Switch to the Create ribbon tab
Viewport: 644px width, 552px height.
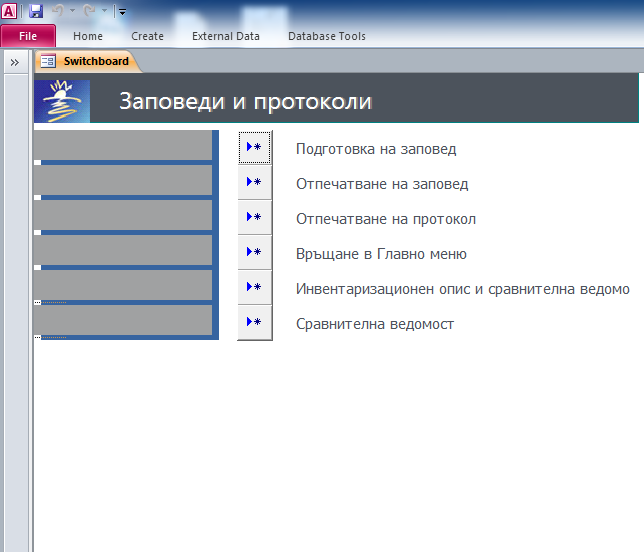(x=147, y=36)
